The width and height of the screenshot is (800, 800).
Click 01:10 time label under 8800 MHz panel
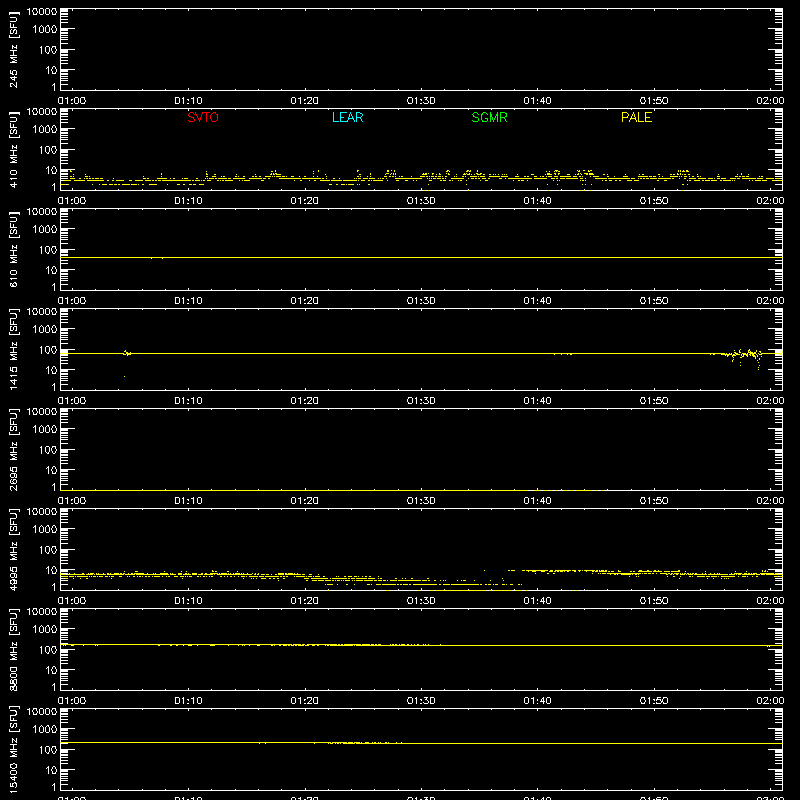(188, 701)
